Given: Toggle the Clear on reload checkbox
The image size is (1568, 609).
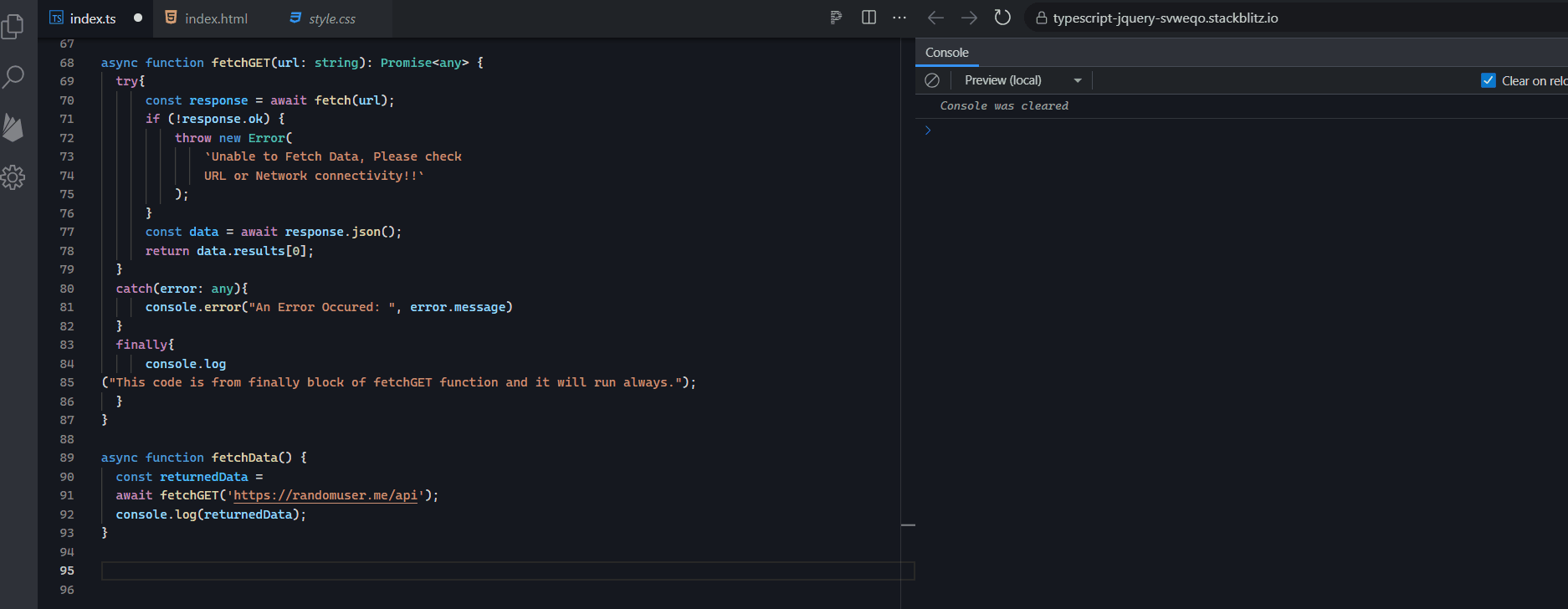Looking at the screenshot, I should pyautogui.click(x=1489, y=80).
